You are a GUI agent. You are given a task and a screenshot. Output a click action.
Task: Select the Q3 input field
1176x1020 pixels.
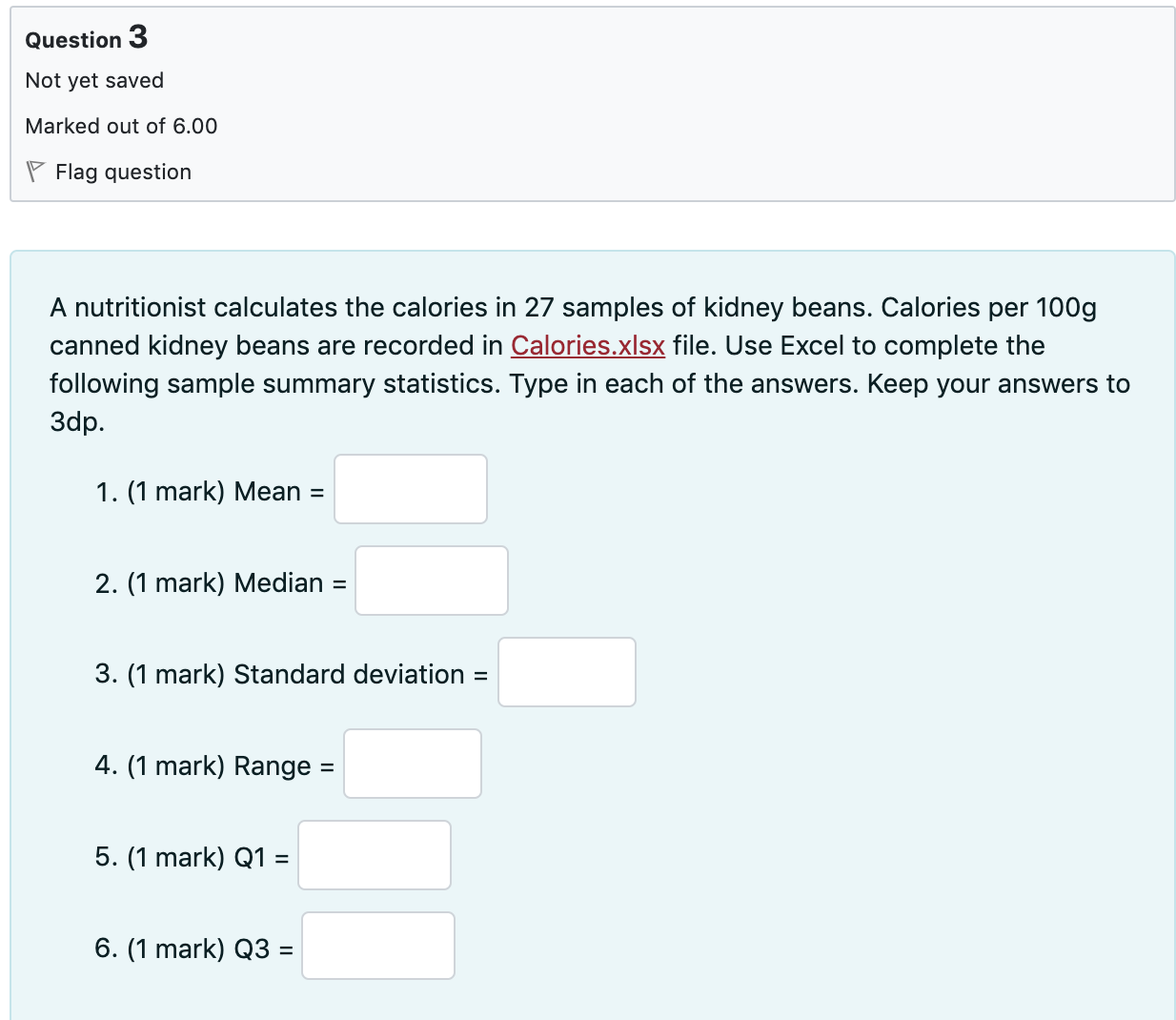(x=377, y=946)
